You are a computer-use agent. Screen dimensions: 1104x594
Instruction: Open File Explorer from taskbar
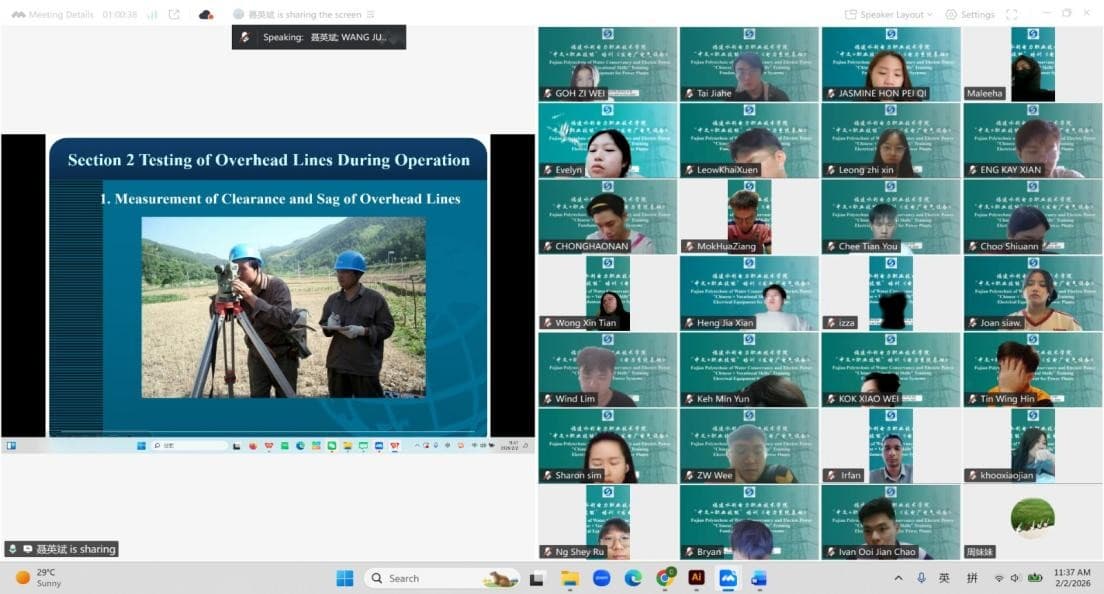pyautogui.click(x=570, y=579)
